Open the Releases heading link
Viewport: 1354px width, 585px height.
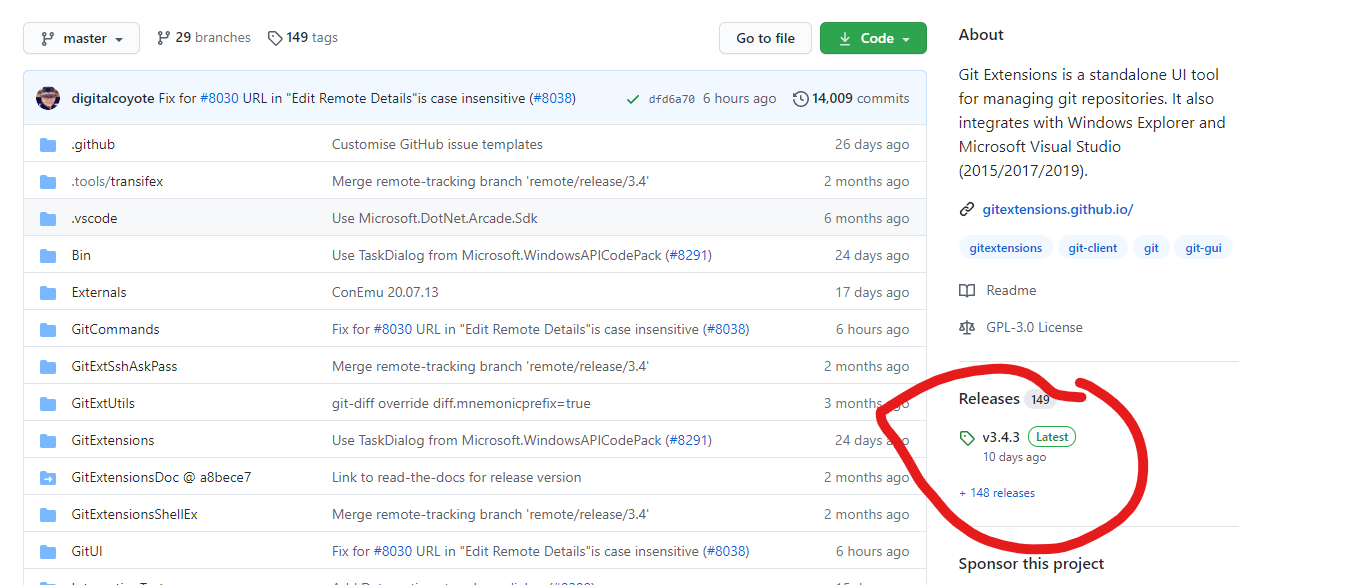tap(989, 398)
